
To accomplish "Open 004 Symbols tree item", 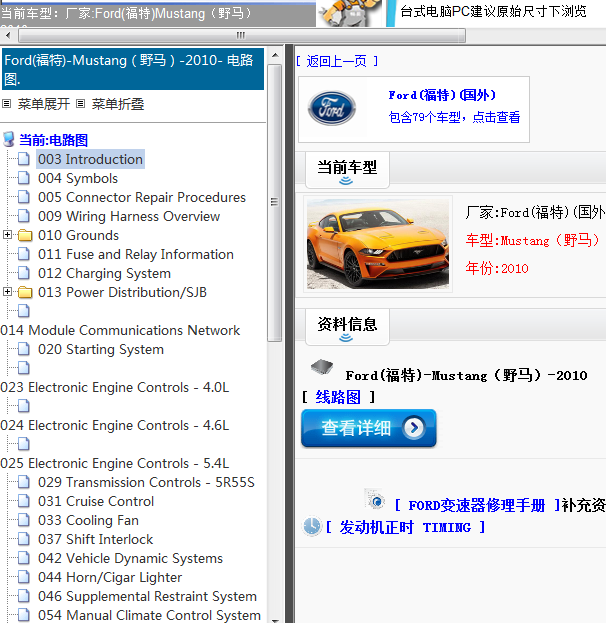I will coord(78,178).
